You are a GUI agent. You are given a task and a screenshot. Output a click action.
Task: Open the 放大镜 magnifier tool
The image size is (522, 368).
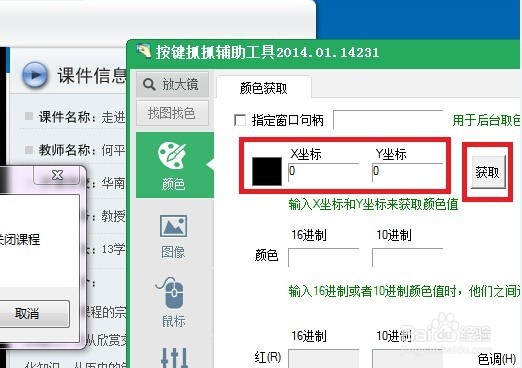(172, 84)
